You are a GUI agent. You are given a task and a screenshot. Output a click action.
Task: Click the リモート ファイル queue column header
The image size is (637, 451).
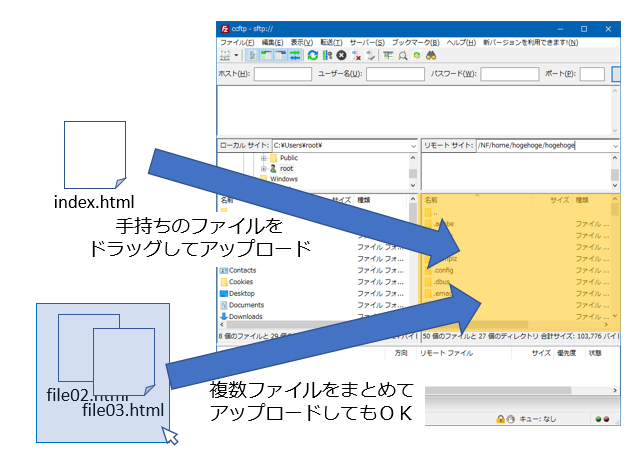[x=446, y=353]
